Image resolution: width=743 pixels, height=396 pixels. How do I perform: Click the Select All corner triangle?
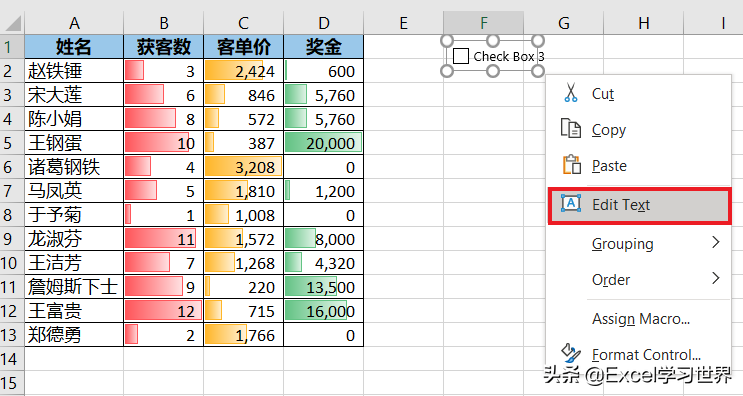(x=13, y=23)
